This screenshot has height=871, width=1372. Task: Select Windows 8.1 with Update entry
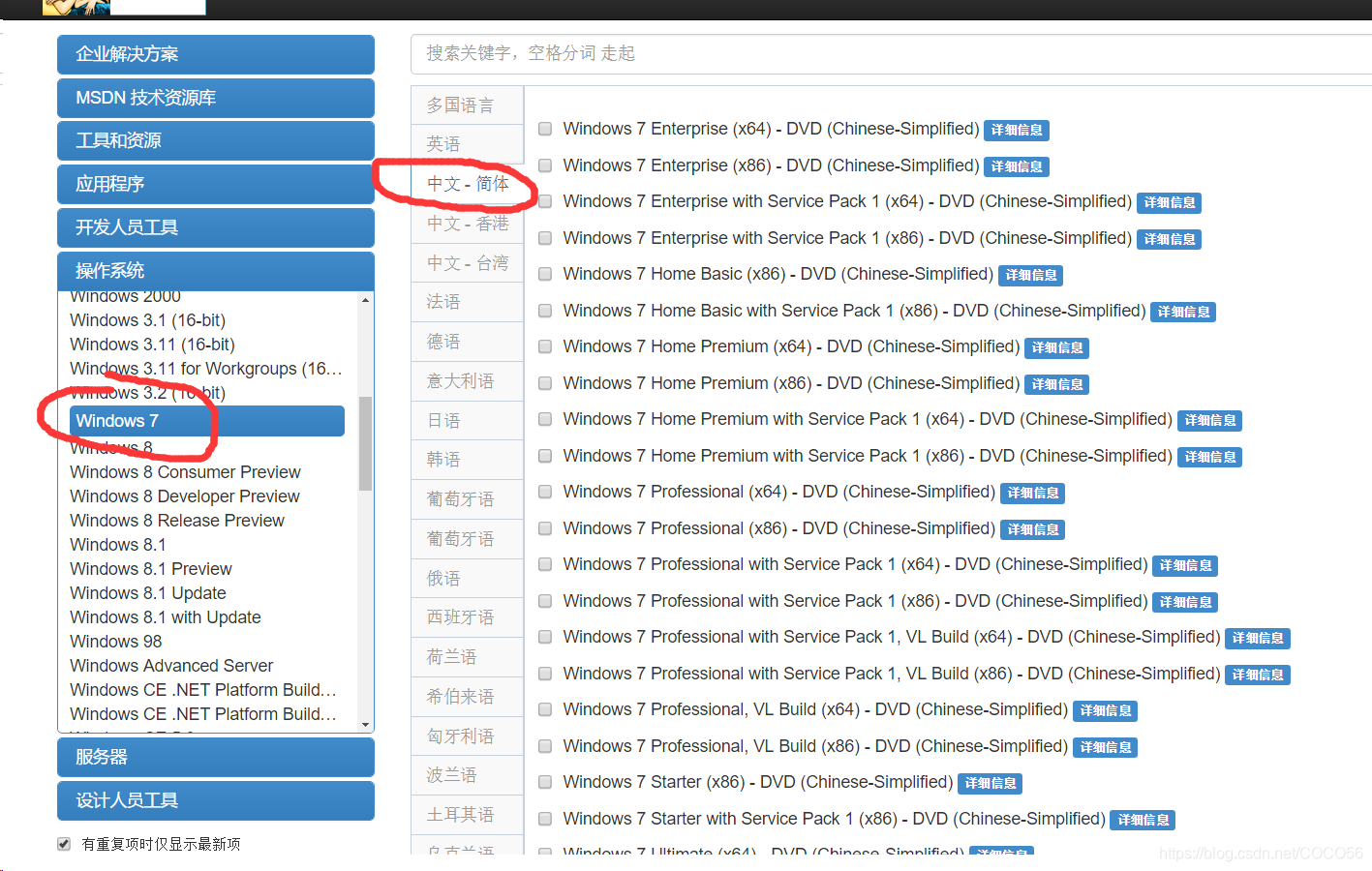click(x=166, y=617)
